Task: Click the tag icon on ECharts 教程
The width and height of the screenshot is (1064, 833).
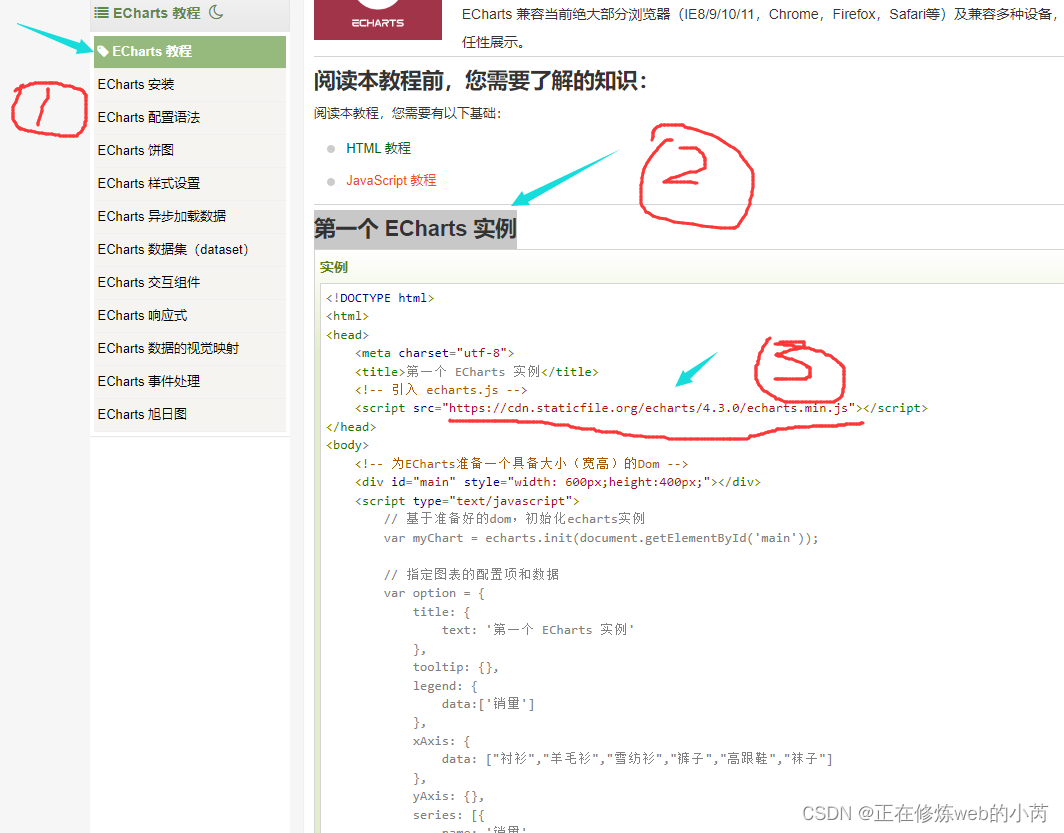Action: [x=103, y=52]
